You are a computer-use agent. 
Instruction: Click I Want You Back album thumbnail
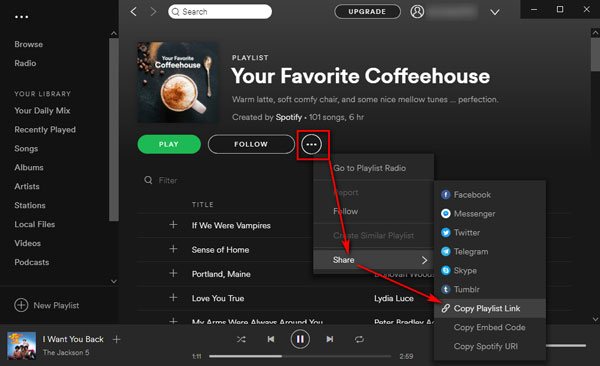(22, 346)
